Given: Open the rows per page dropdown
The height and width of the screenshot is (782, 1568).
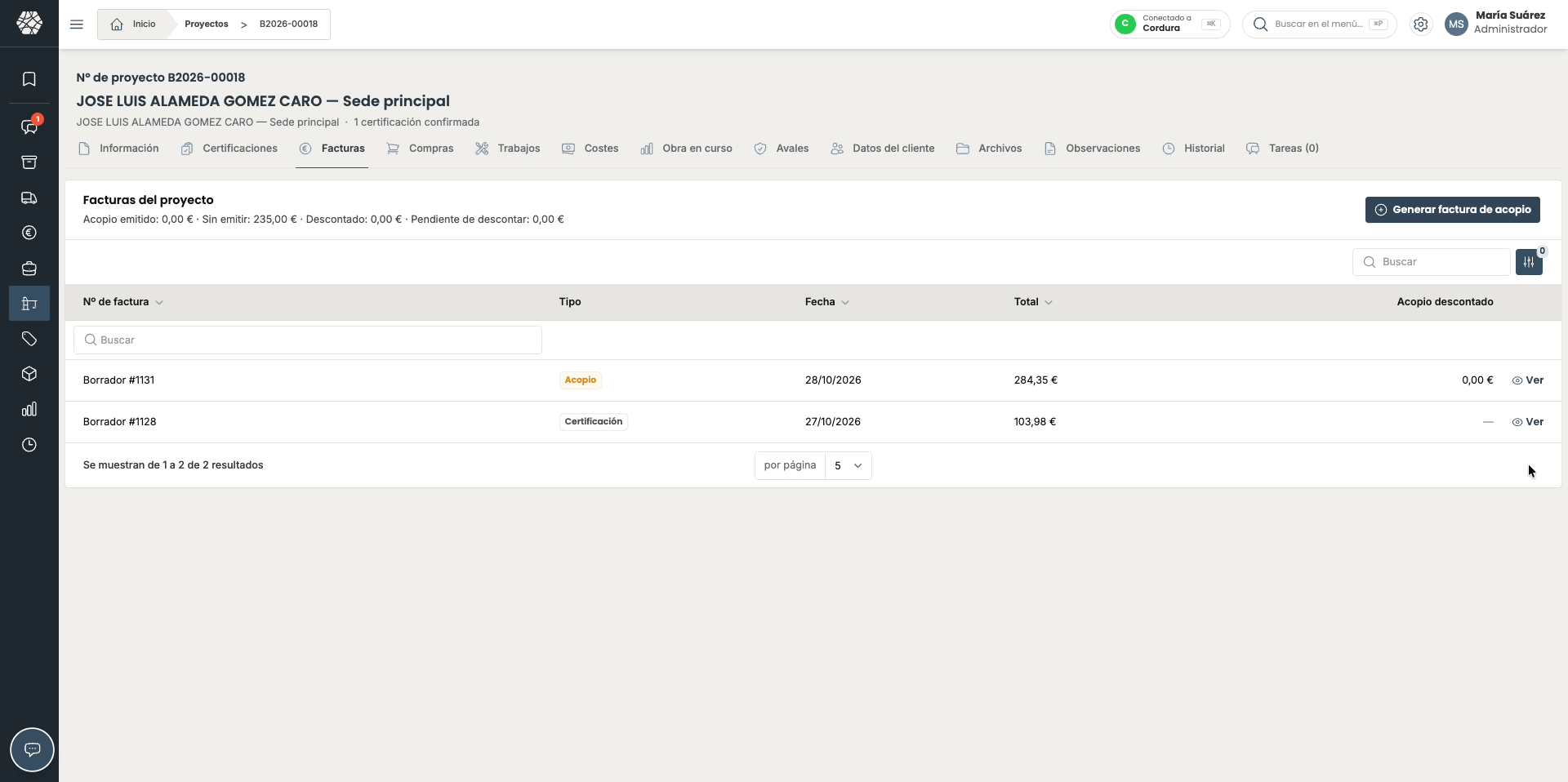Looking at the screenshot, I should (848, 465).
